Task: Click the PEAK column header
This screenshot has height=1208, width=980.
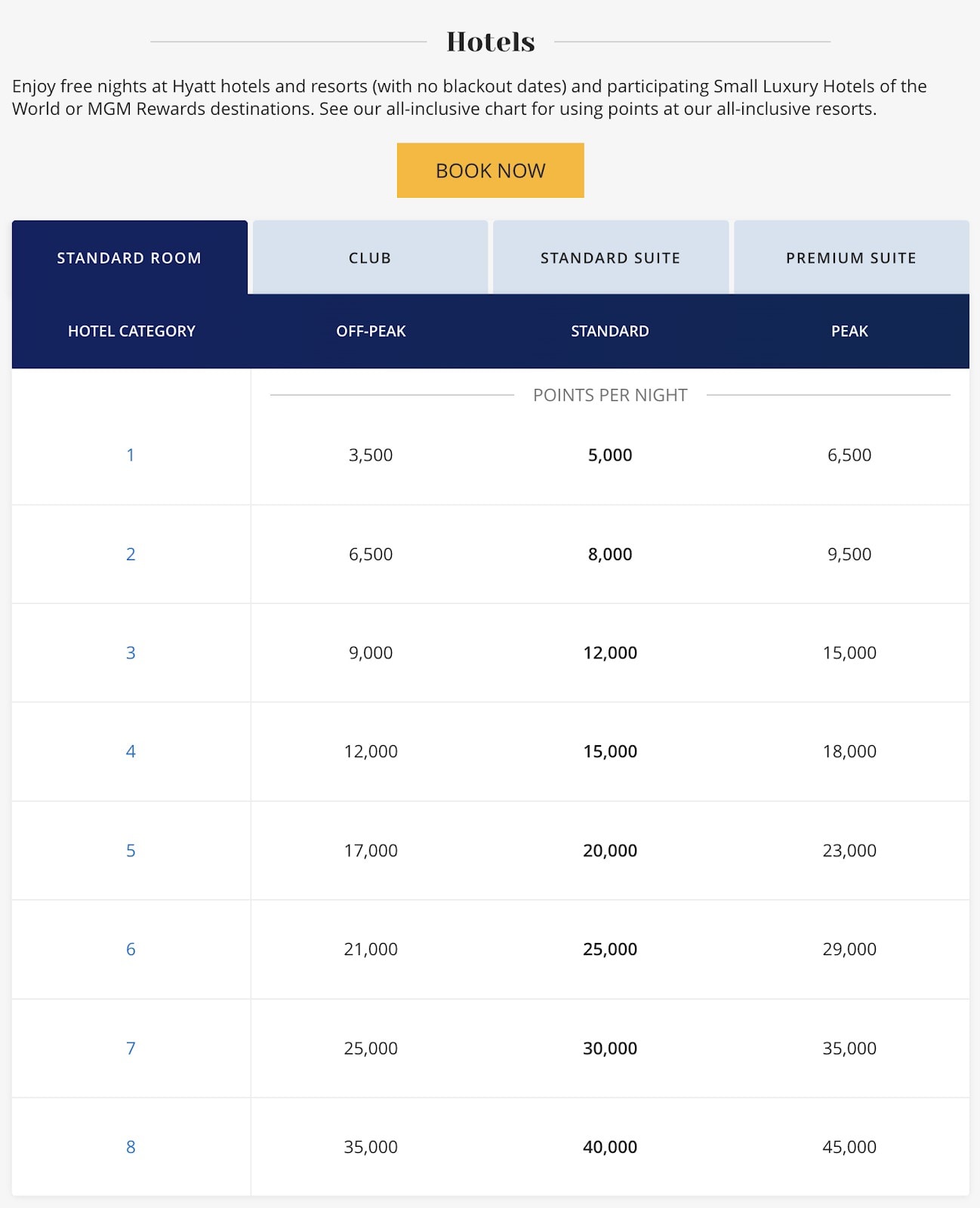Action: 849,331
